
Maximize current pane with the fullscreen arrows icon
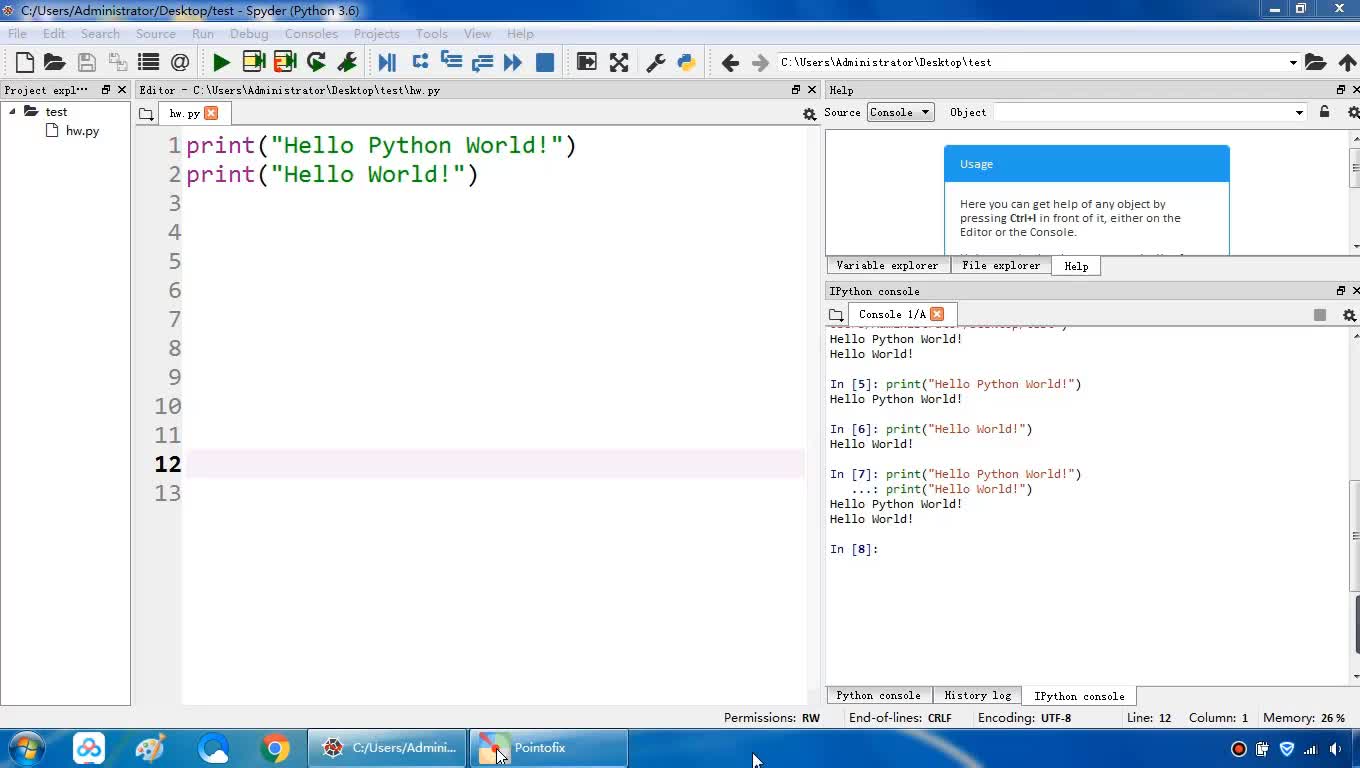(x=619, y=62)
